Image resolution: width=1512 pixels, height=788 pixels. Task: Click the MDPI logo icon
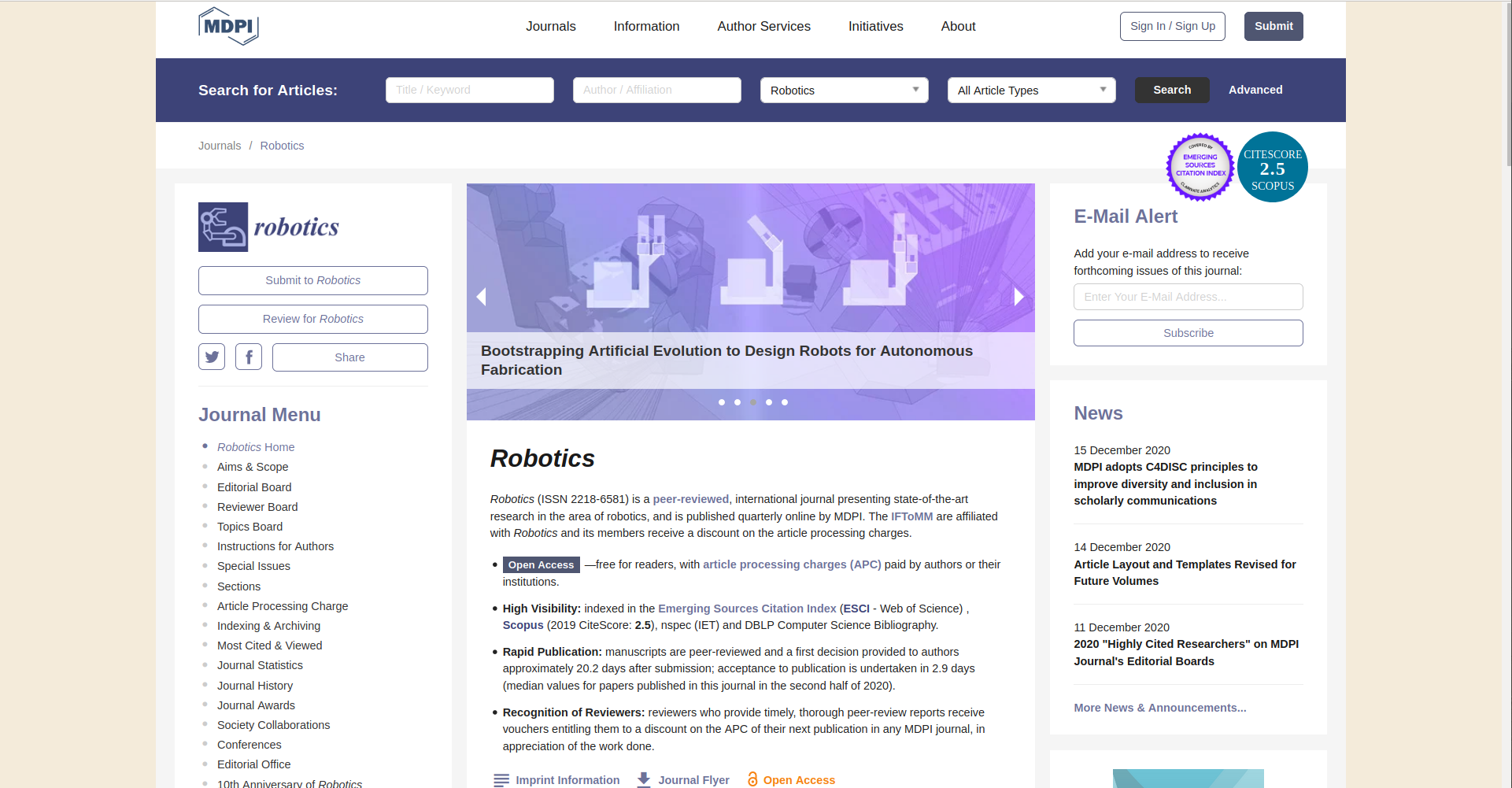click(228, 26)
